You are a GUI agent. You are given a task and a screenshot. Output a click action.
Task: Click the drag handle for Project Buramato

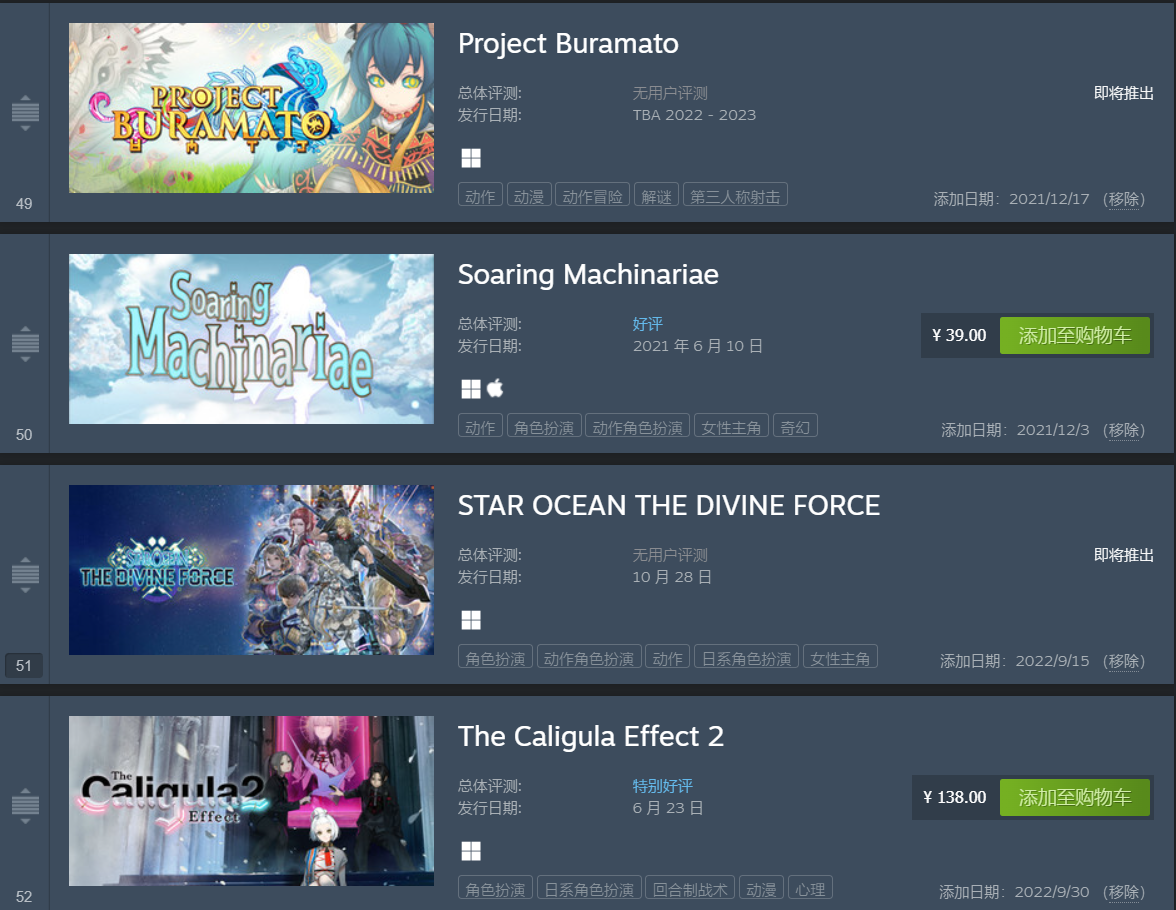pos(25,113)
